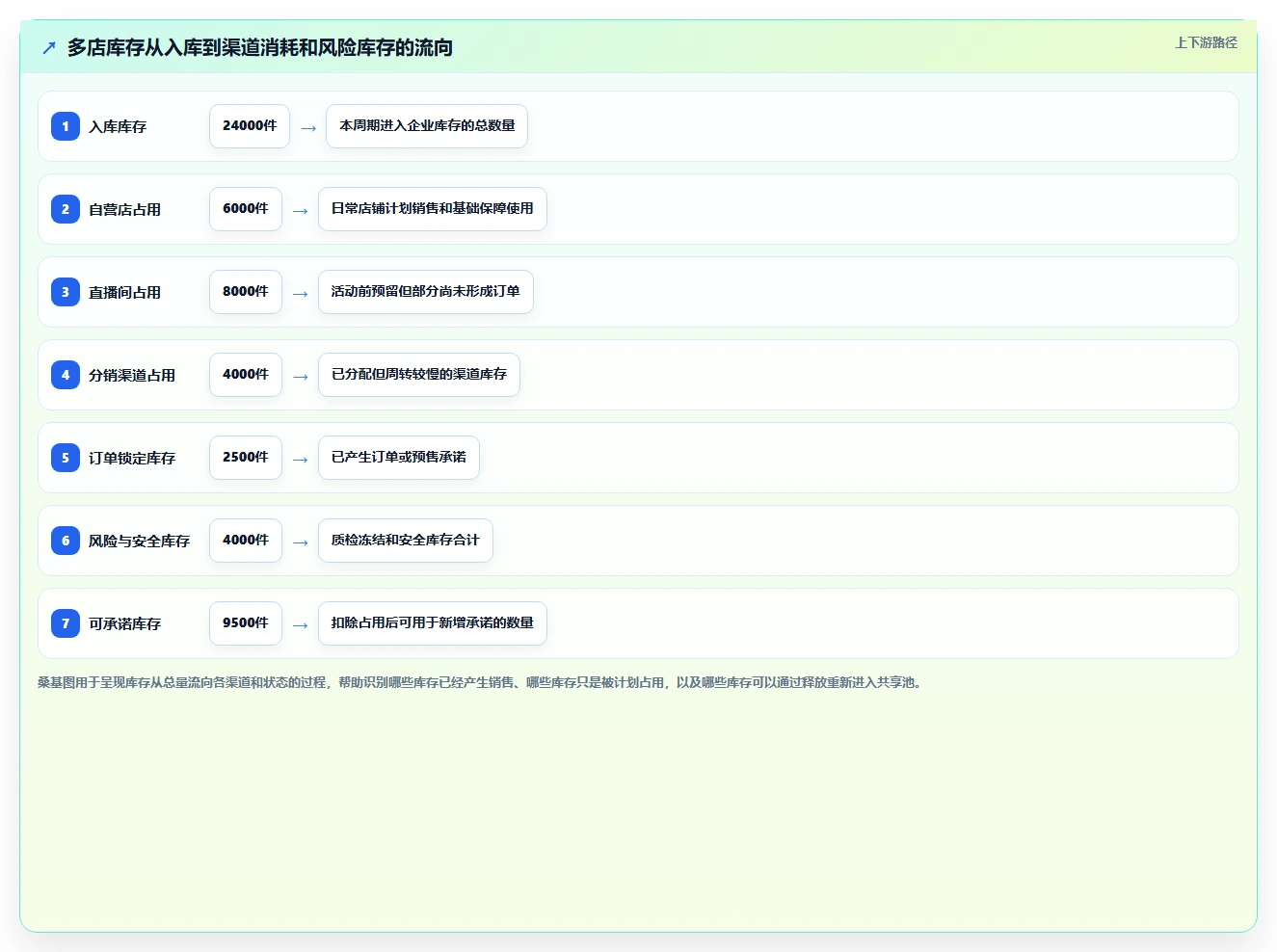Image resolution: width=1277 pixels, height=952 pixels.
Task: Click 4000件 chip in 风险与安全库存 row
Action: 246,541
